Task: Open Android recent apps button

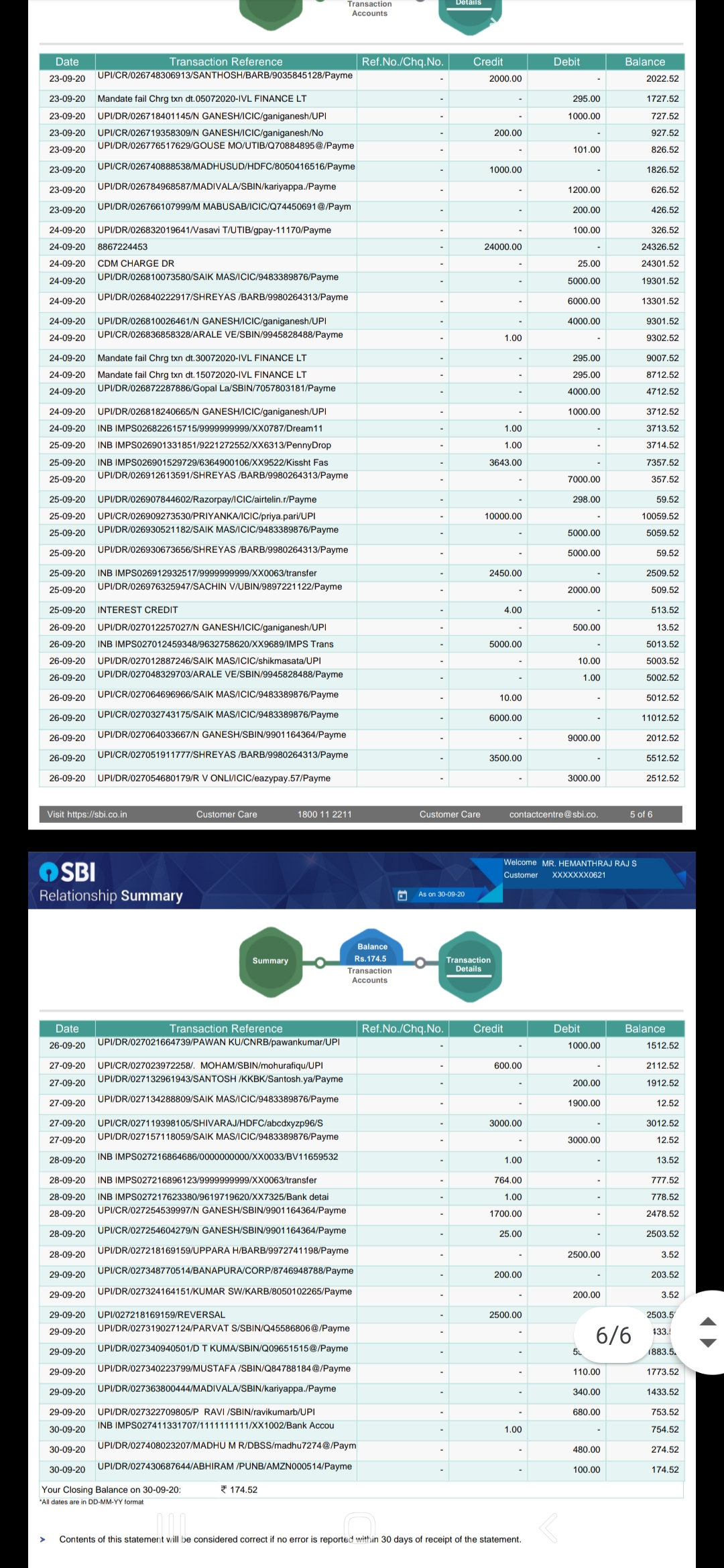Action: (x=172, y=1528)
